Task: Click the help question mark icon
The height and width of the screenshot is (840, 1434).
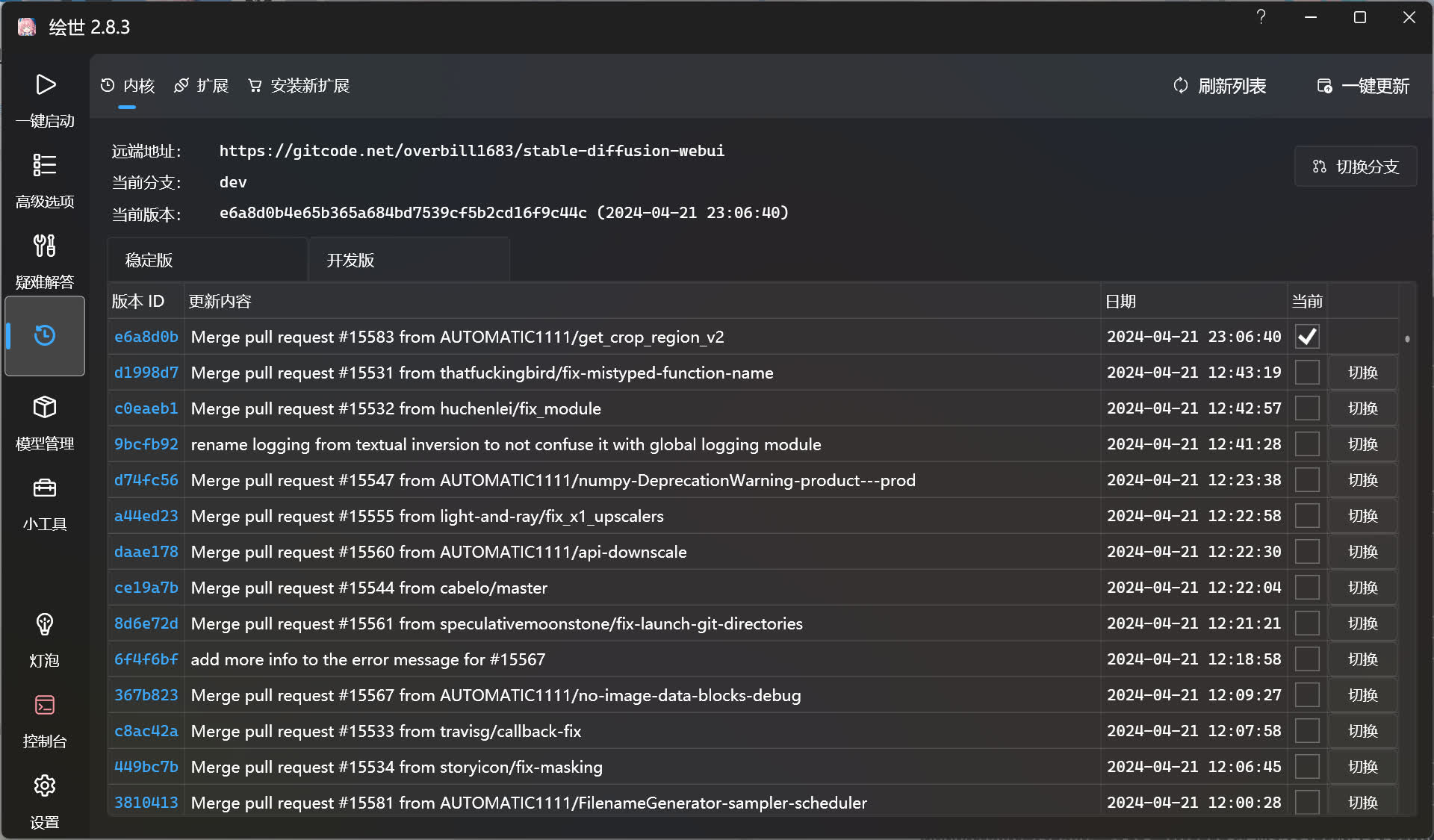Action: click(x=1261, y=16)
